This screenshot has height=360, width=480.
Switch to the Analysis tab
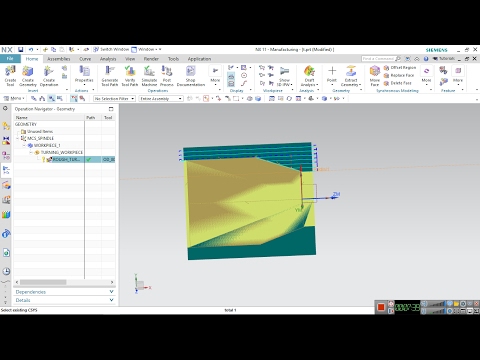[108, 59]
